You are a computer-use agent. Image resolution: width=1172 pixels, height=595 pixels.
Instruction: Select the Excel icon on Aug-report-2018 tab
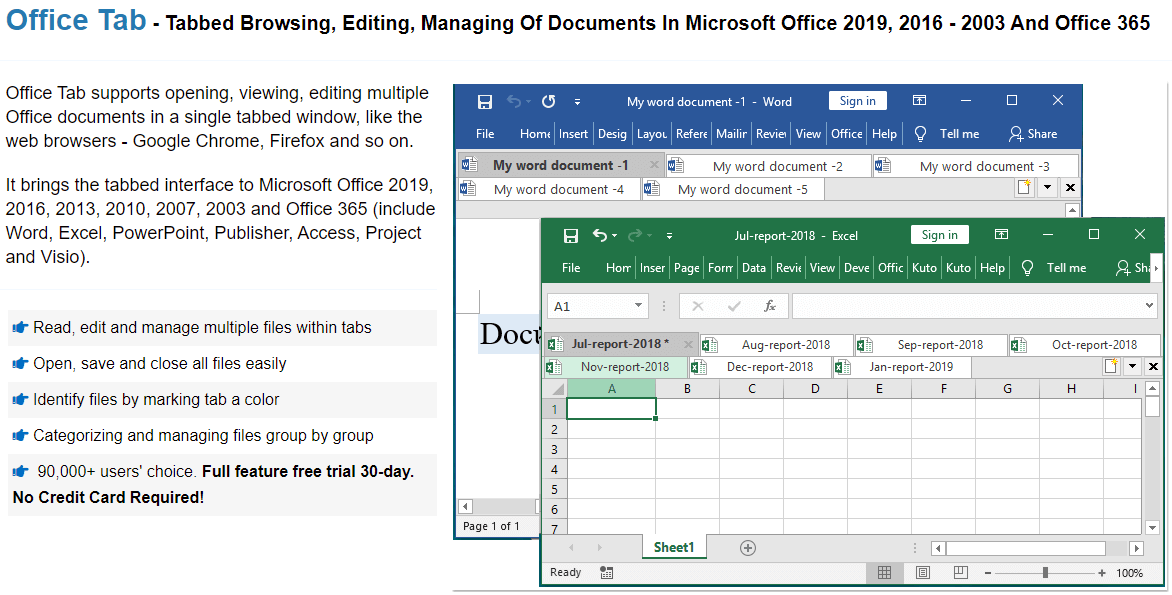[710, 344]
